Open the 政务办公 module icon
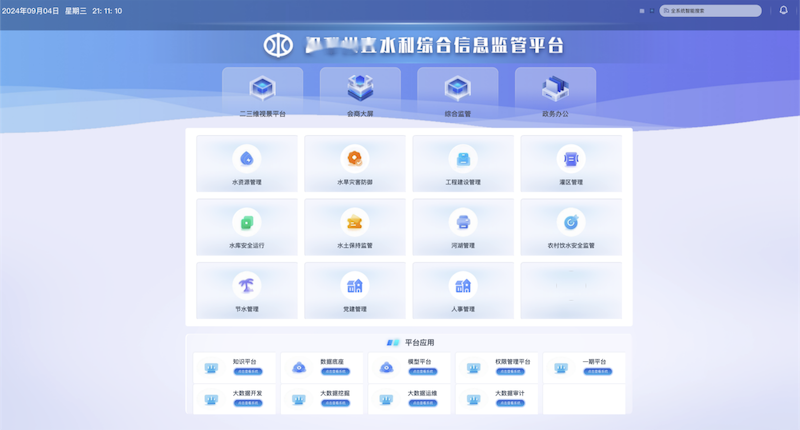The image size is (800, 430). [x=555, y=88]
